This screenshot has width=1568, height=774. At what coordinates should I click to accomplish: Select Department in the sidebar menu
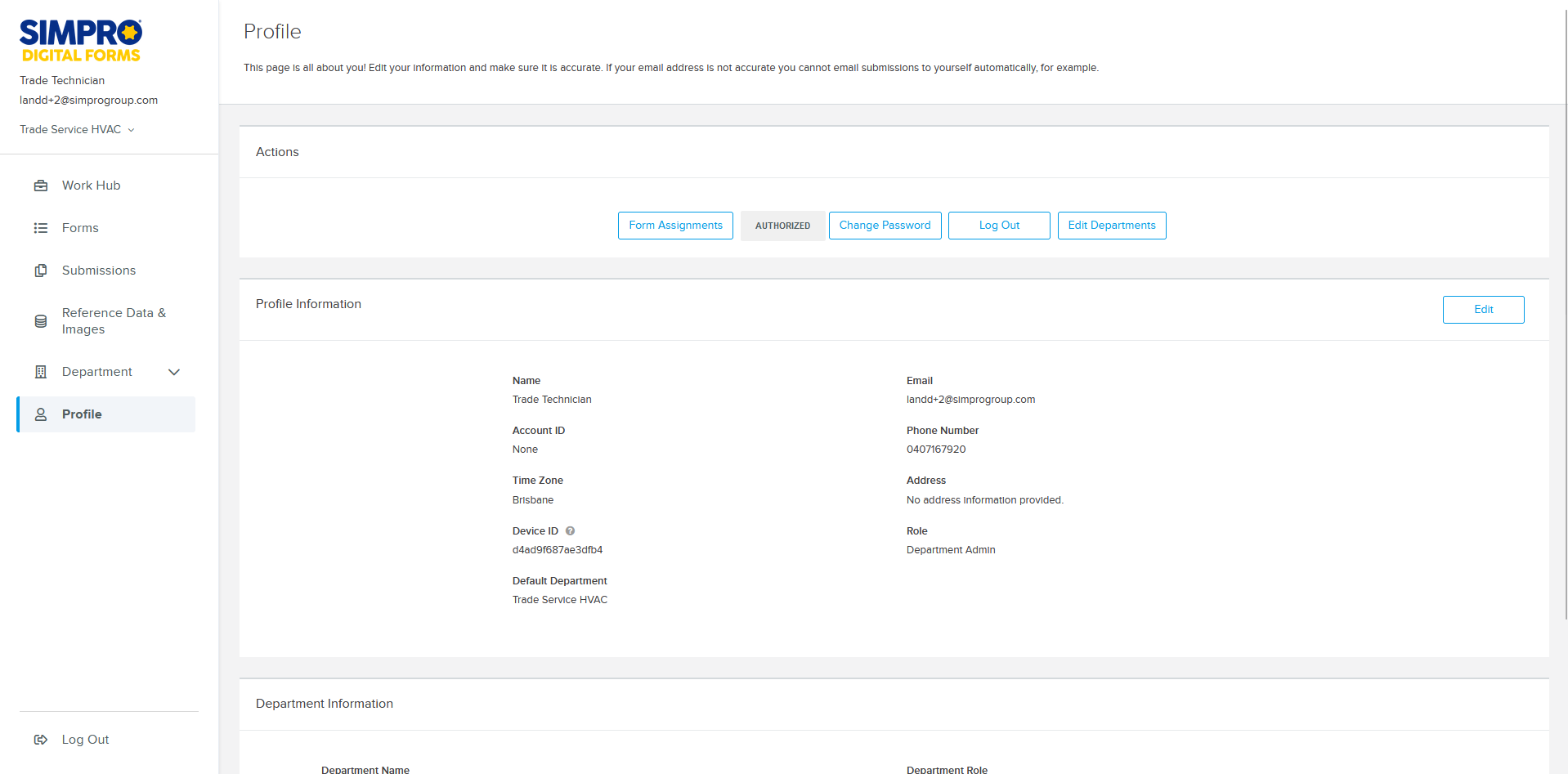tap(106, 372)
